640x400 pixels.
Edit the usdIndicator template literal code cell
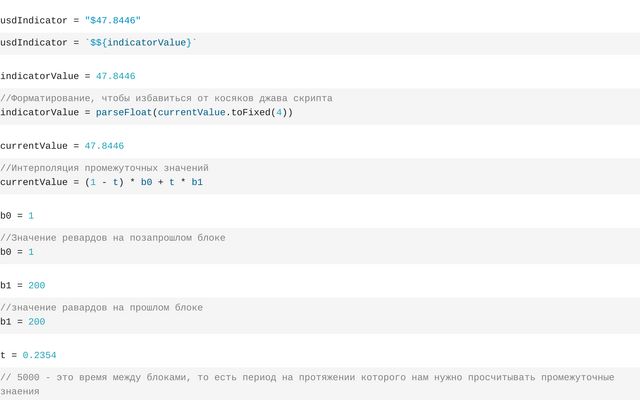click(320, 43)
